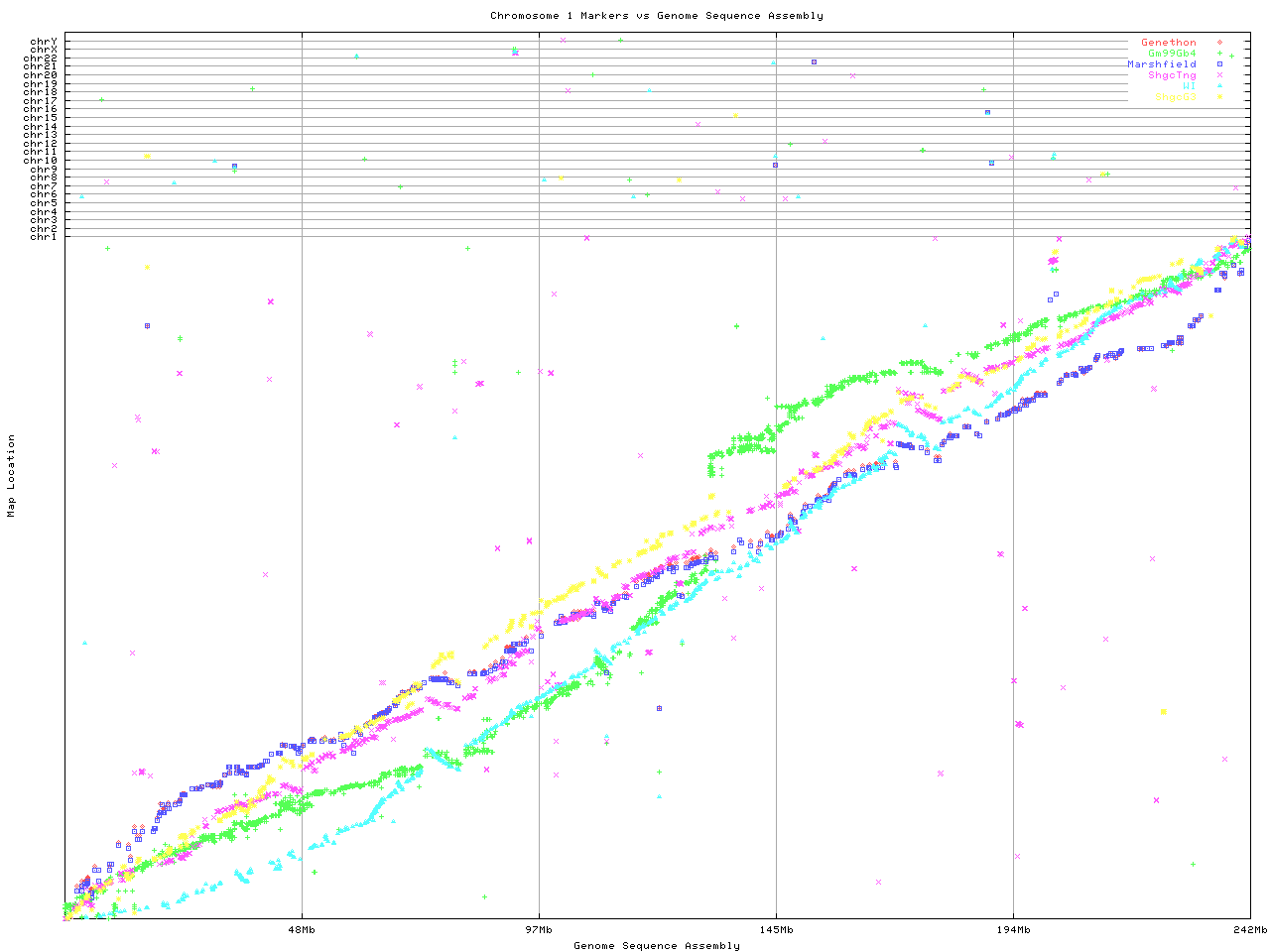Click the ShgcTng legend text

(1172, 75)
